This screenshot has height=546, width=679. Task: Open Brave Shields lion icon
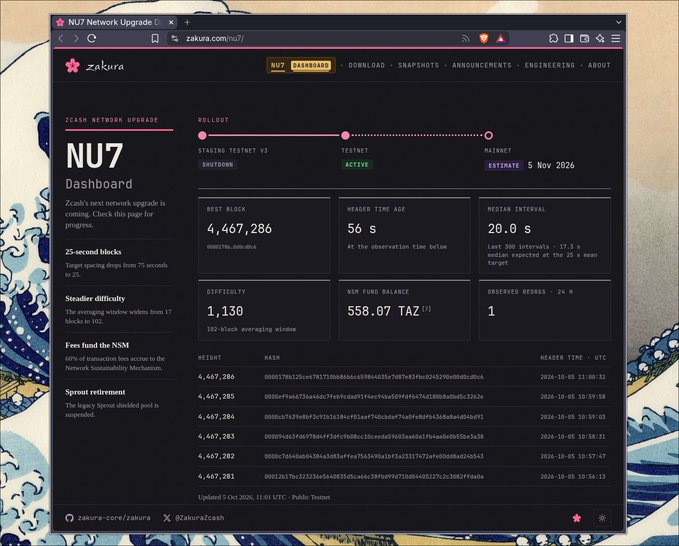coord(484,39)
